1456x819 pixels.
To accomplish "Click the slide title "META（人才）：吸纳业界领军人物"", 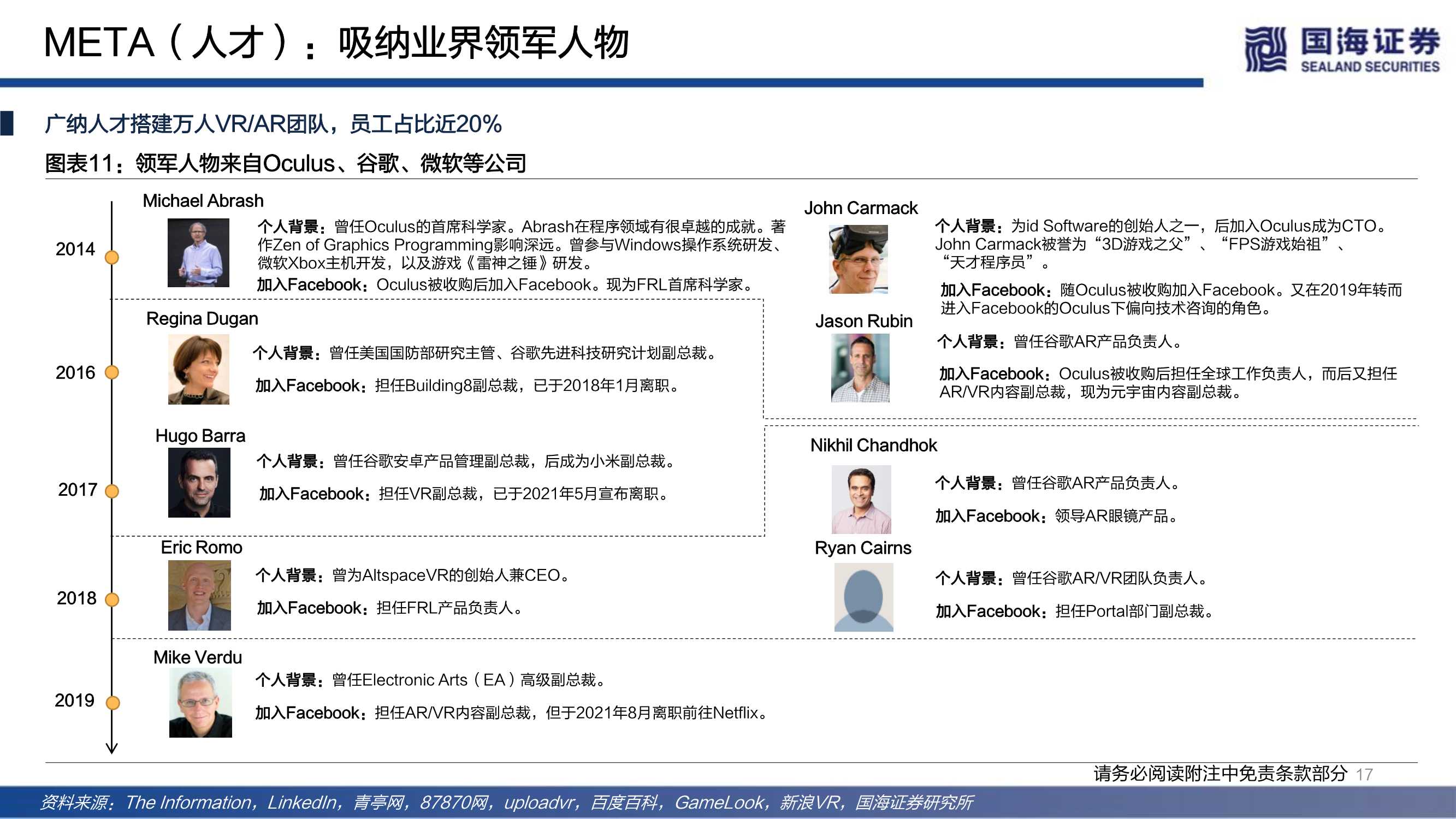I will 336,43.
